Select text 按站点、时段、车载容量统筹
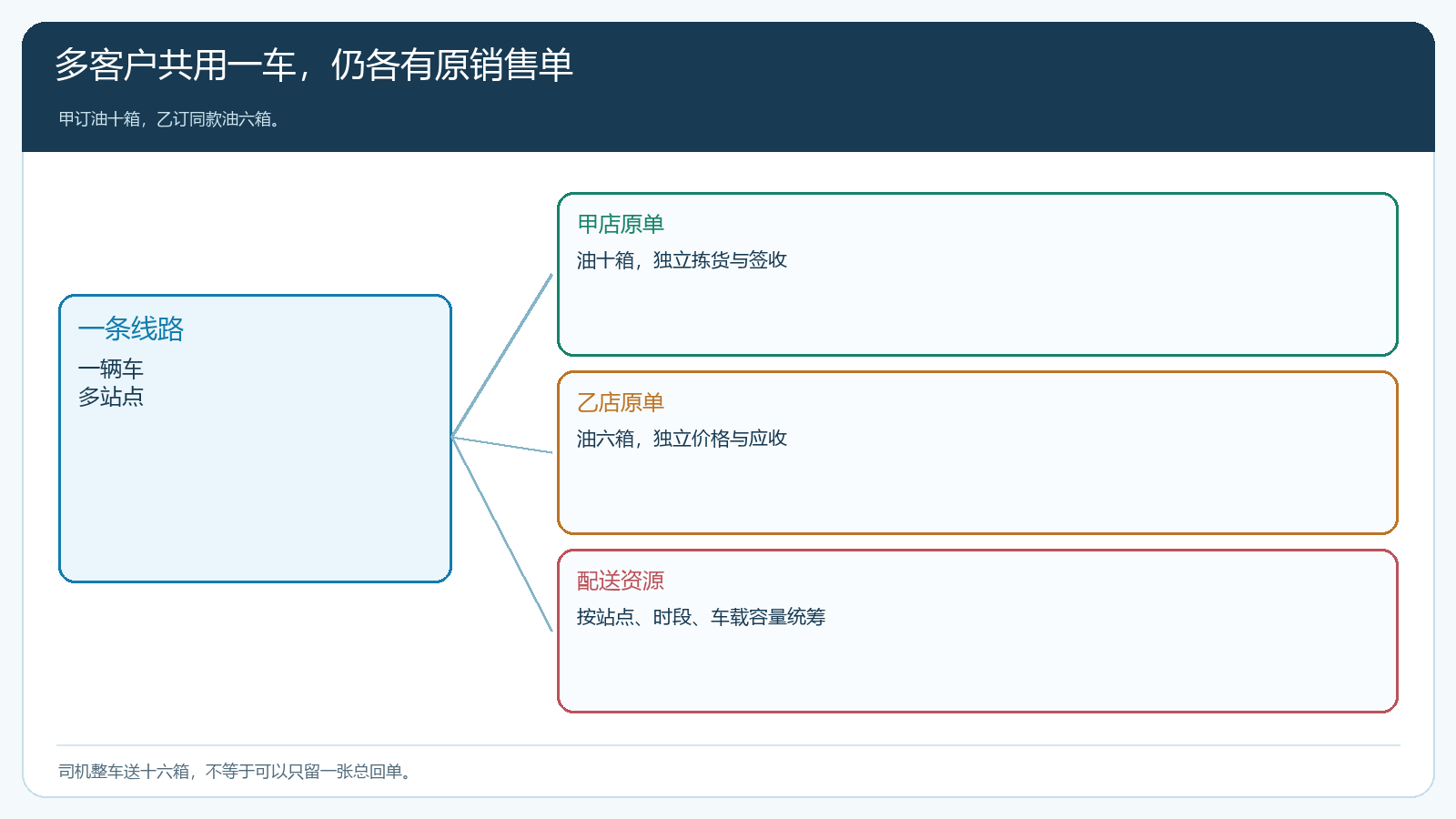This screenshot has width=1456, height=819. [701, 617]
